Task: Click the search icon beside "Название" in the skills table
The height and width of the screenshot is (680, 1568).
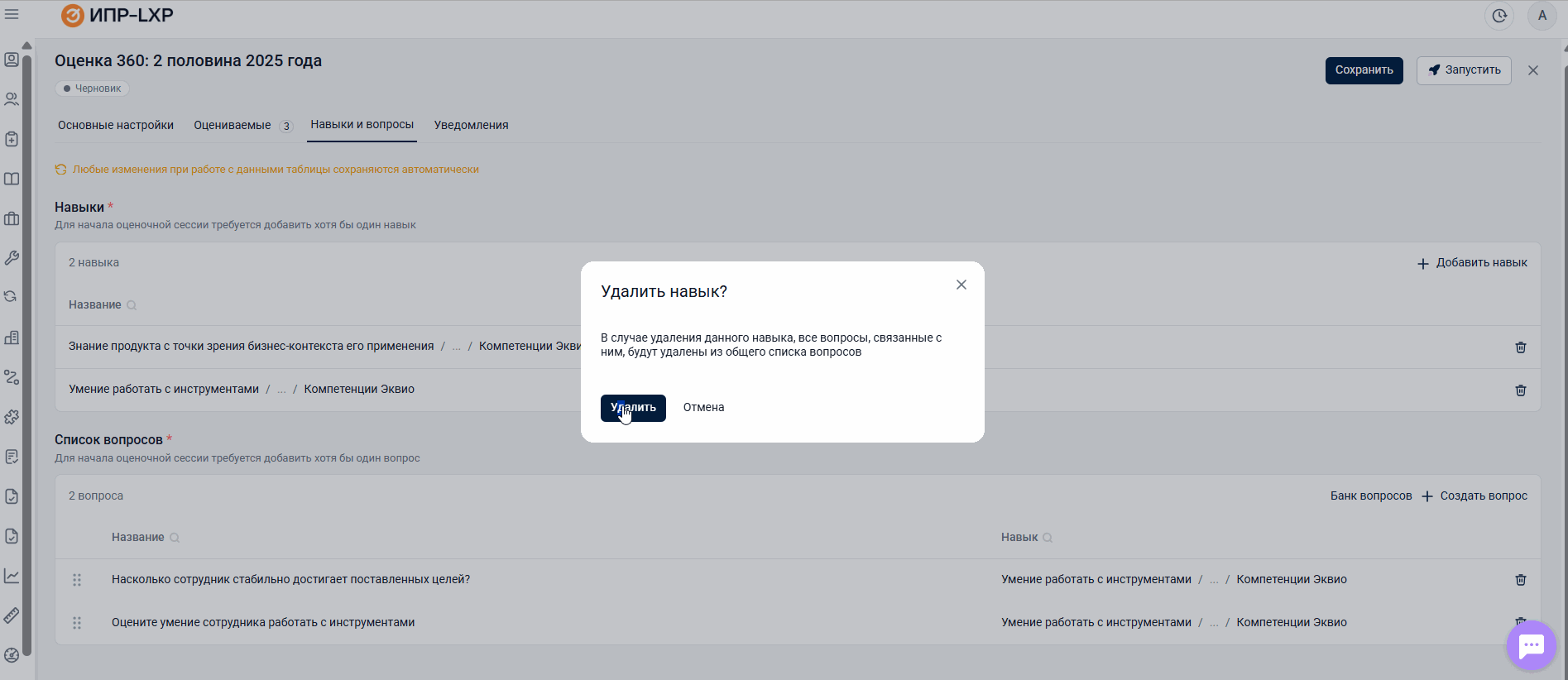Action: tap(132, 305)
